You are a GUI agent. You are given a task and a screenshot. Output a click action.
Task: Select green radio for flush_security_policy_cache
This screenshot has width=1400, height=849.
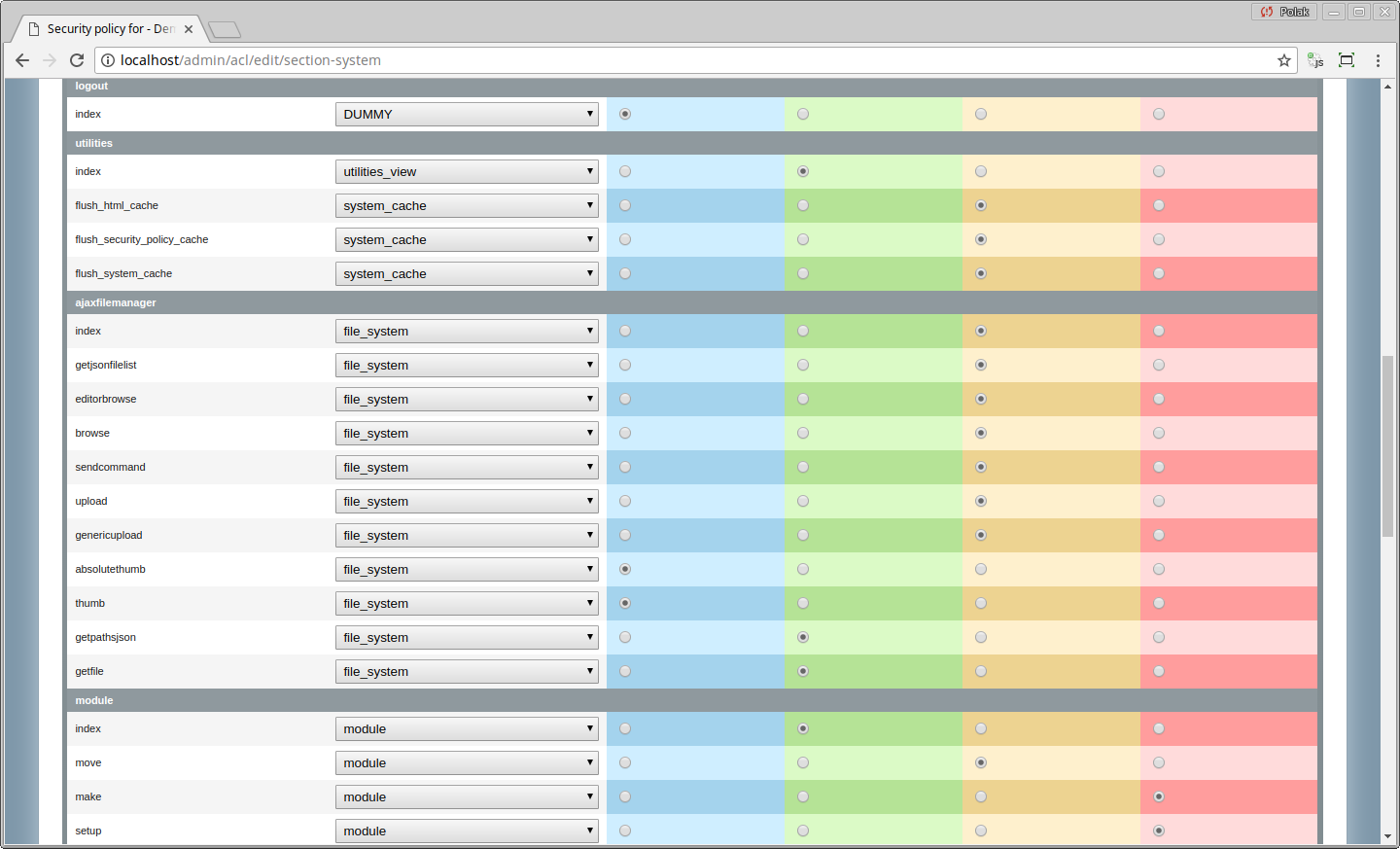pyautogui.click(x=803, y=239)
